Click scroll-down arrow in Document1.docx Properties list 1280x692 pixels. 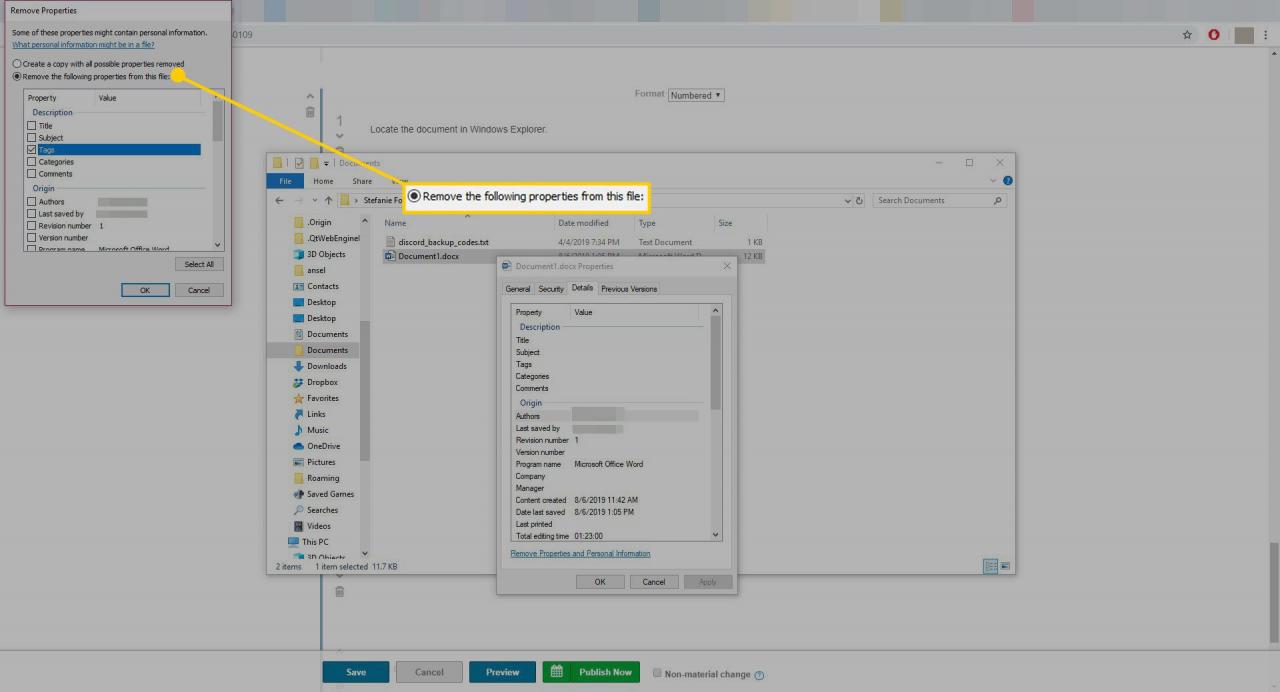(x=715, y=535)
